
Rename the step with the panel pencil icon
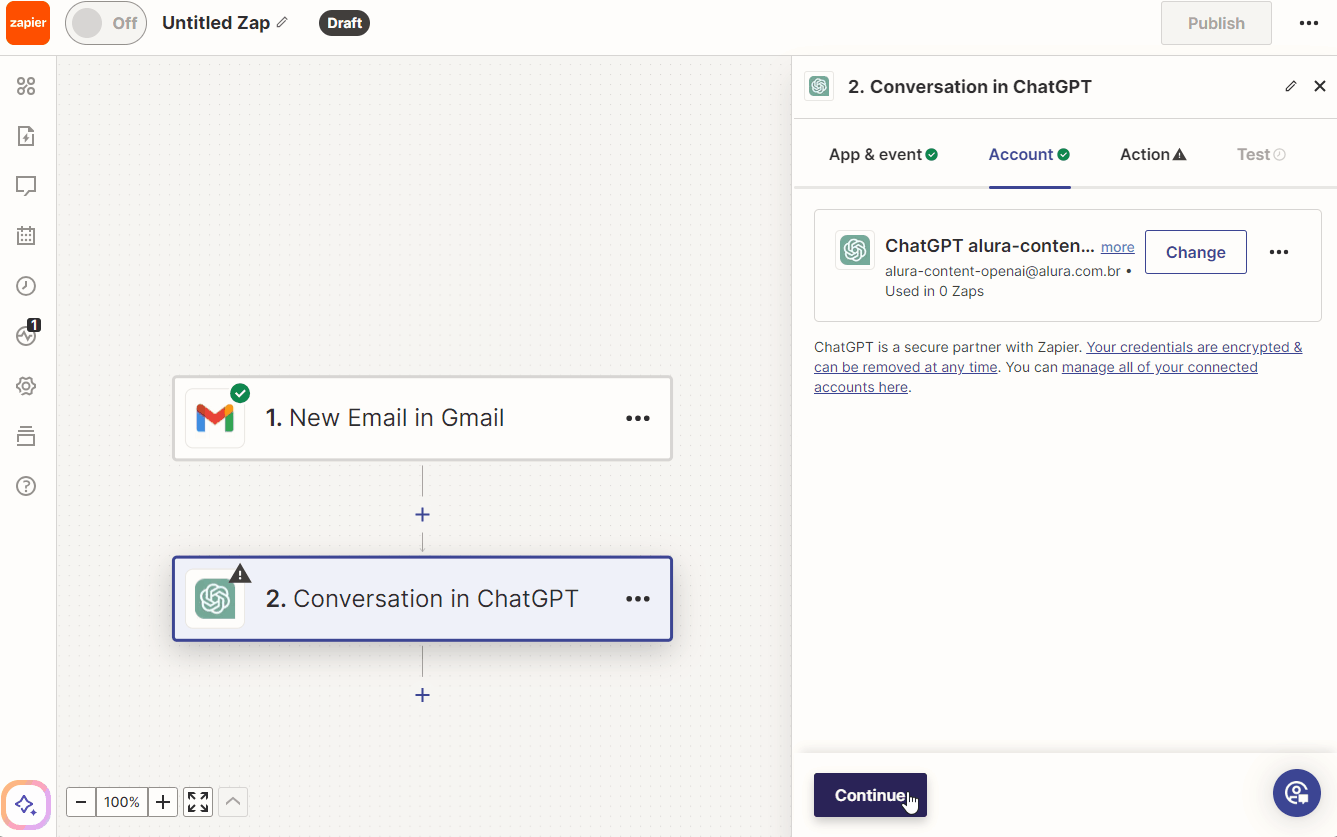(x=1291, y=86)
